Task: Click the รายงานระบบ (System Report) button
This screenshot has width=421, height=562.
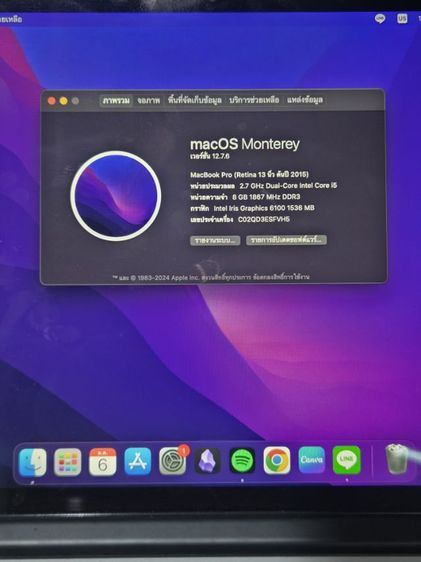Action: point(215,240)
